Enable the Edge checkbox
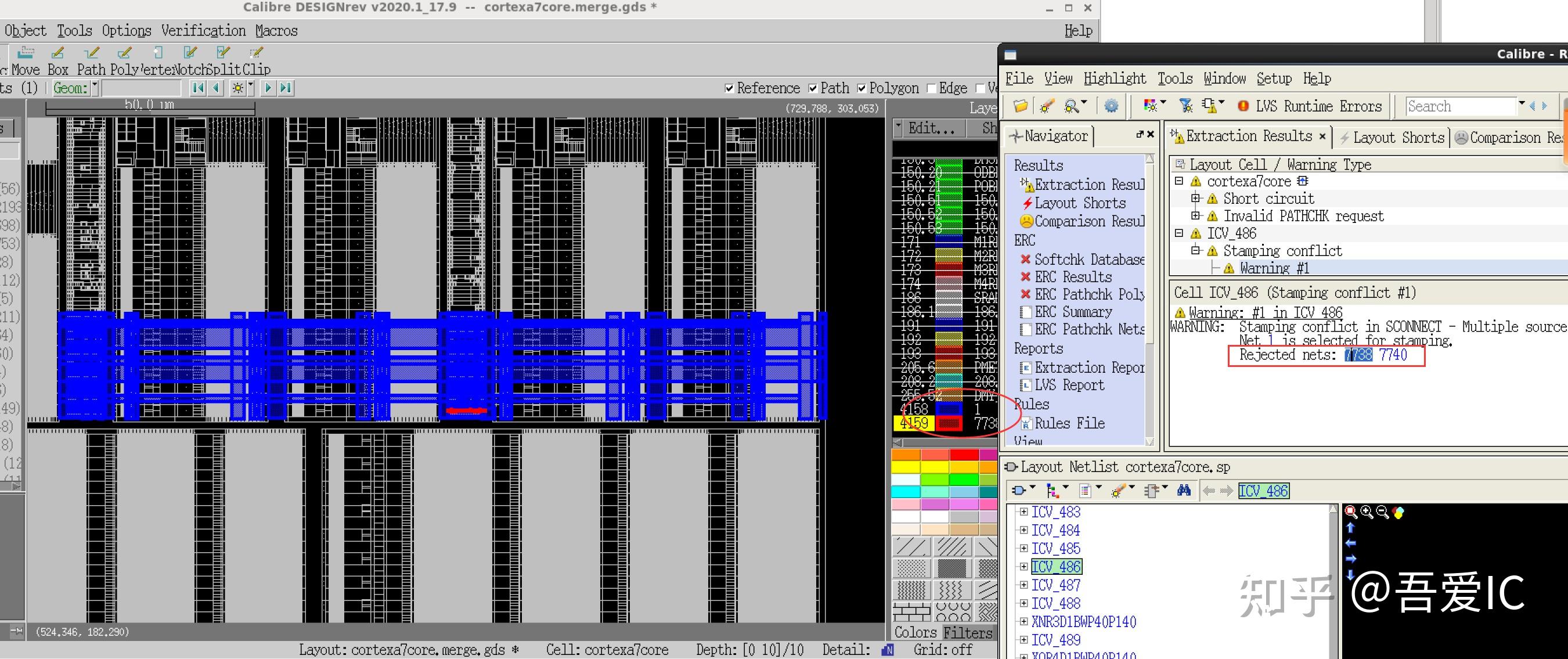Image resolution: width=1568 pixels, height=659 pixels. pyautogui.click(x=931, y=89)
